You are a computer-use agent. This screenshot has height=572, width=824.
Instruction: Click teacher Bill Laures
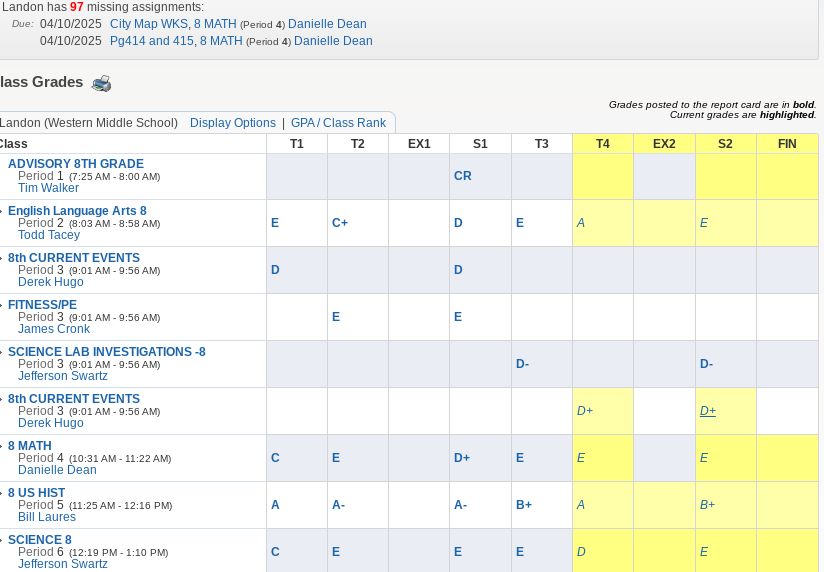(47, 517)
